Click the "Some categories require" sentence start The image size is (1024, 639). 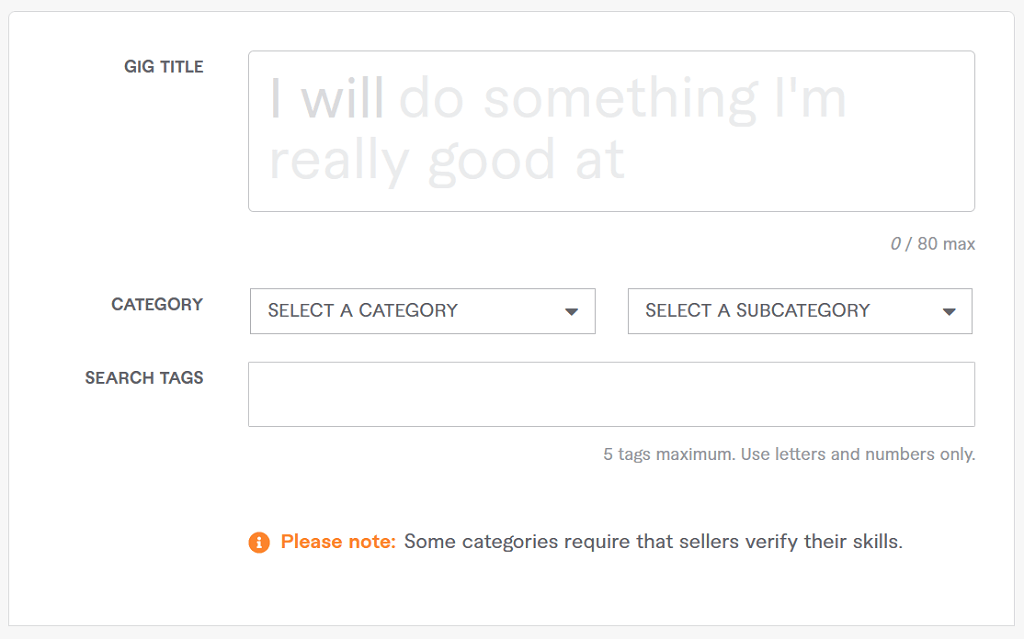tap(498, 542)
